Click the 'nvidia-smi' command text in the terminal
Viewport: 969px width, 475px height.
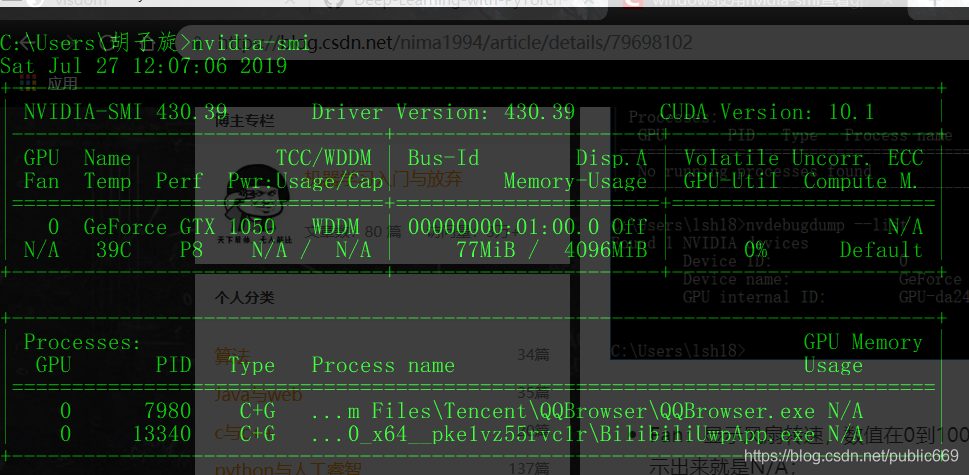pos(251,43)
